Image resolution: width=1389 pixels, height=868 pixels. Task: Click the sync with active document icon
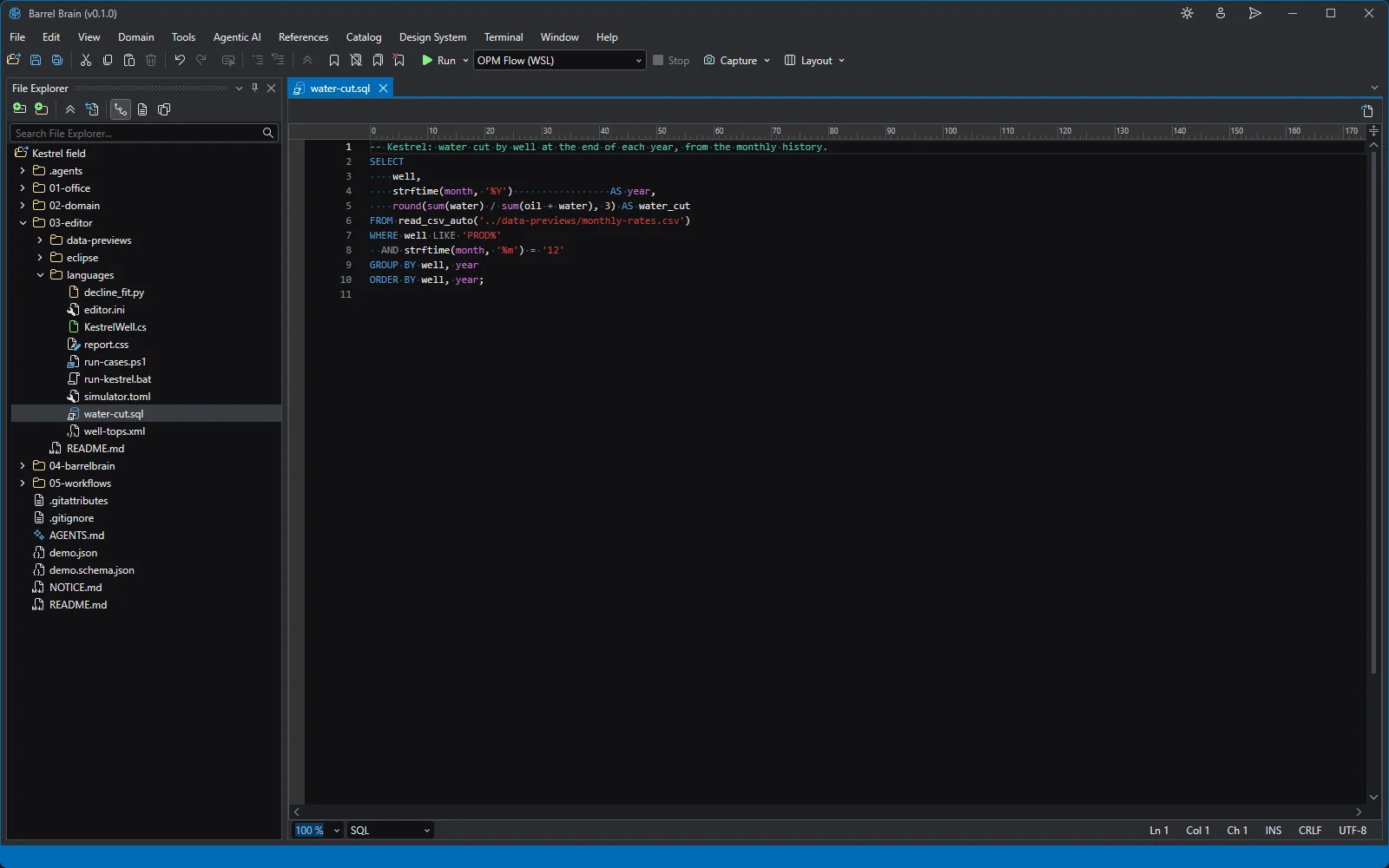click(x=93, y=109)
